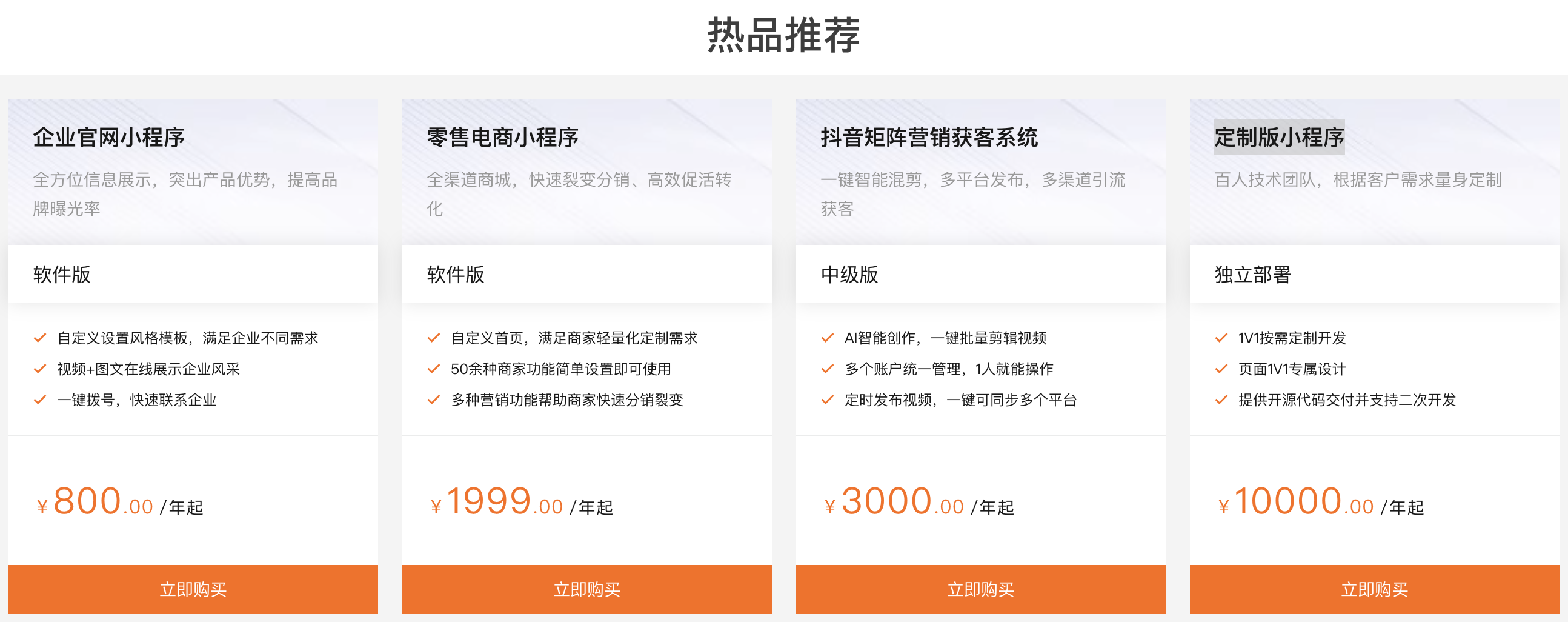Click checkmark beside 自定义设置风格模板 feature
Viewport: 1568px width, 622px height.
click(40, 338)
